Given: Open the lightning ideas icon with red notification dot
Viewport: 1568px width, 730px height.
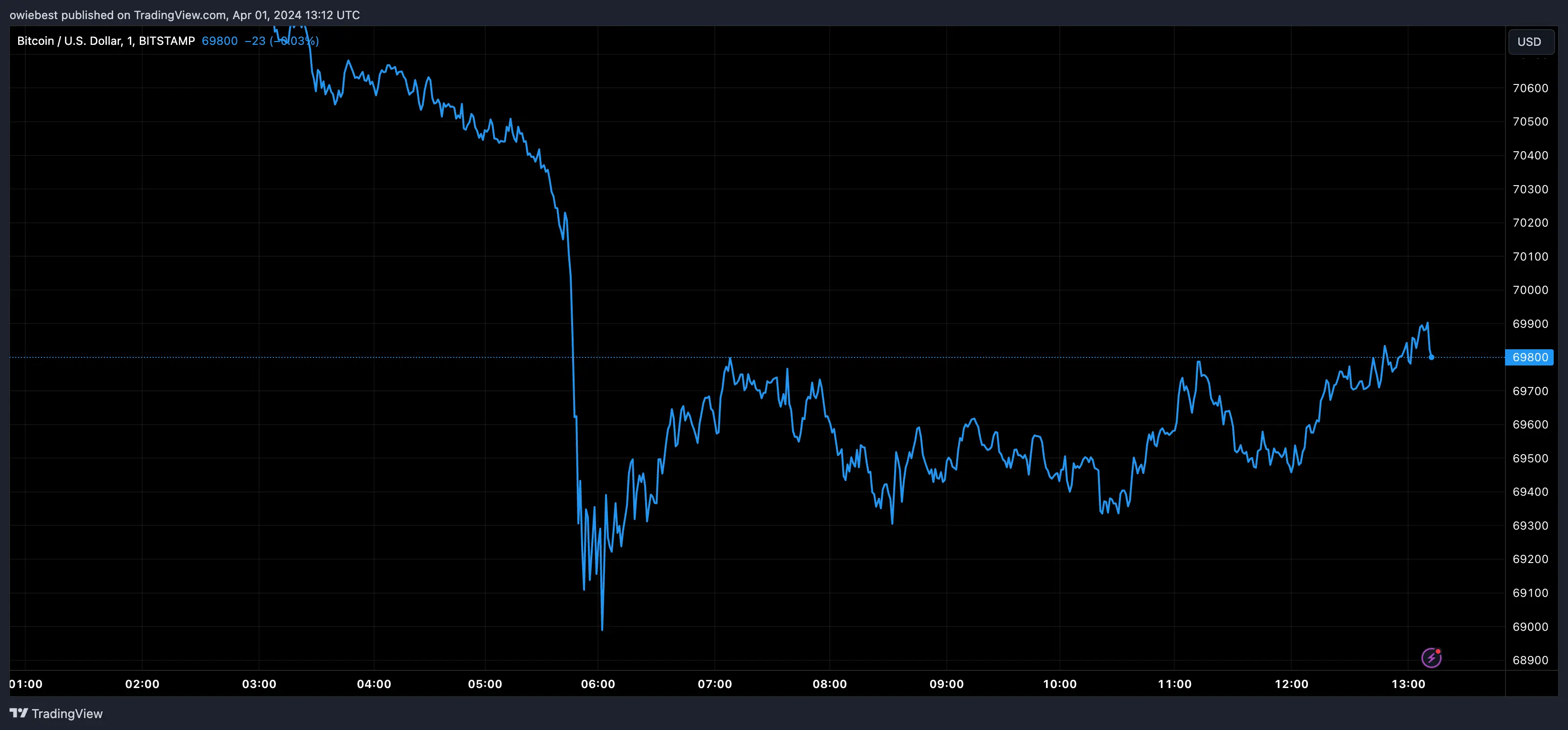Looking at the screenshot, I should coord(1433,657).
